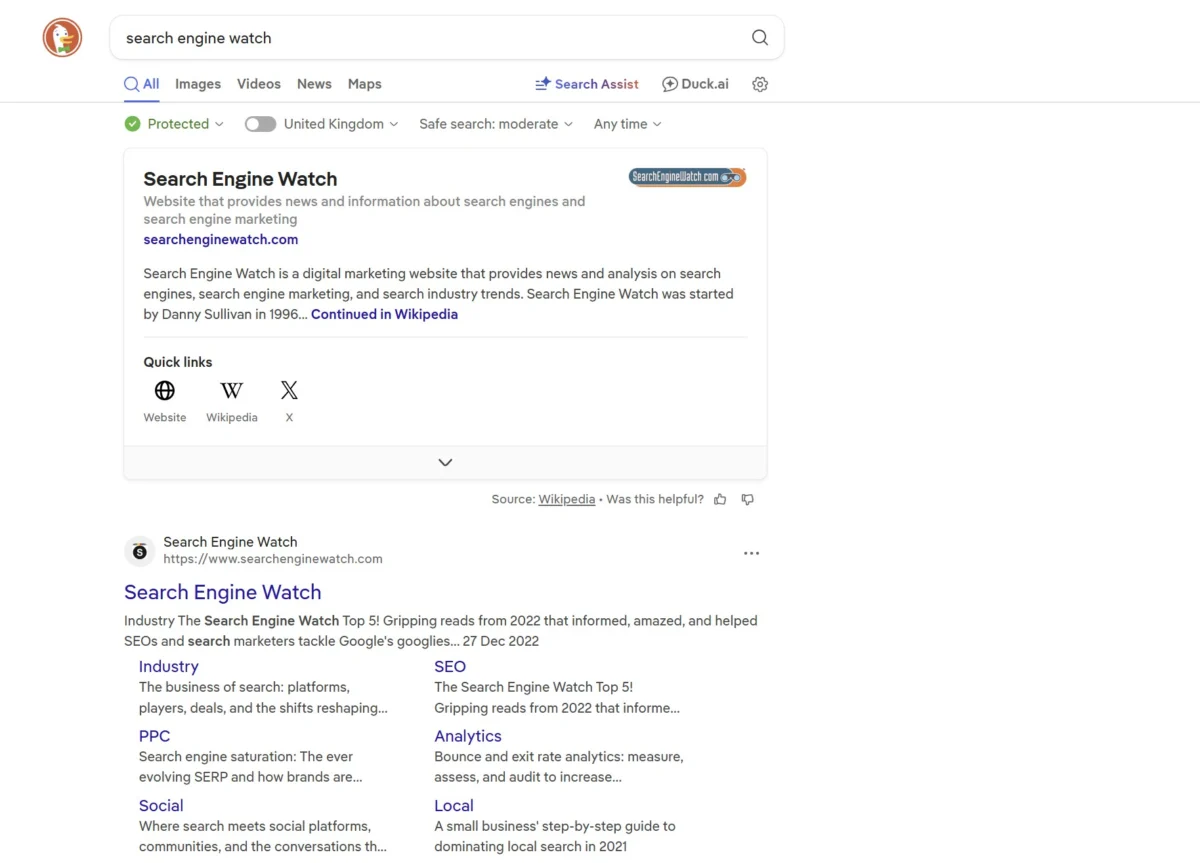Click Wikipedia source link

pyautogui.click(x=567, y=499)
